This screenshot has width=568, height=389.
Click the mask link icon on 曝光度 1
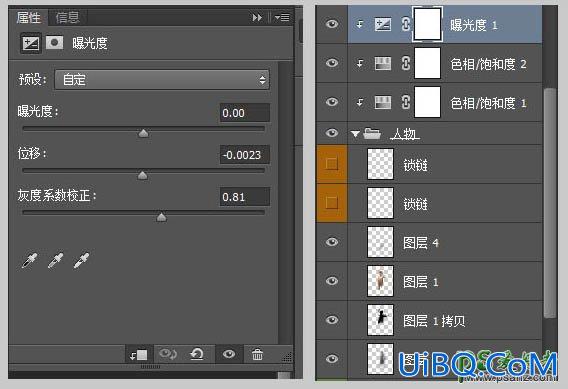406,25
